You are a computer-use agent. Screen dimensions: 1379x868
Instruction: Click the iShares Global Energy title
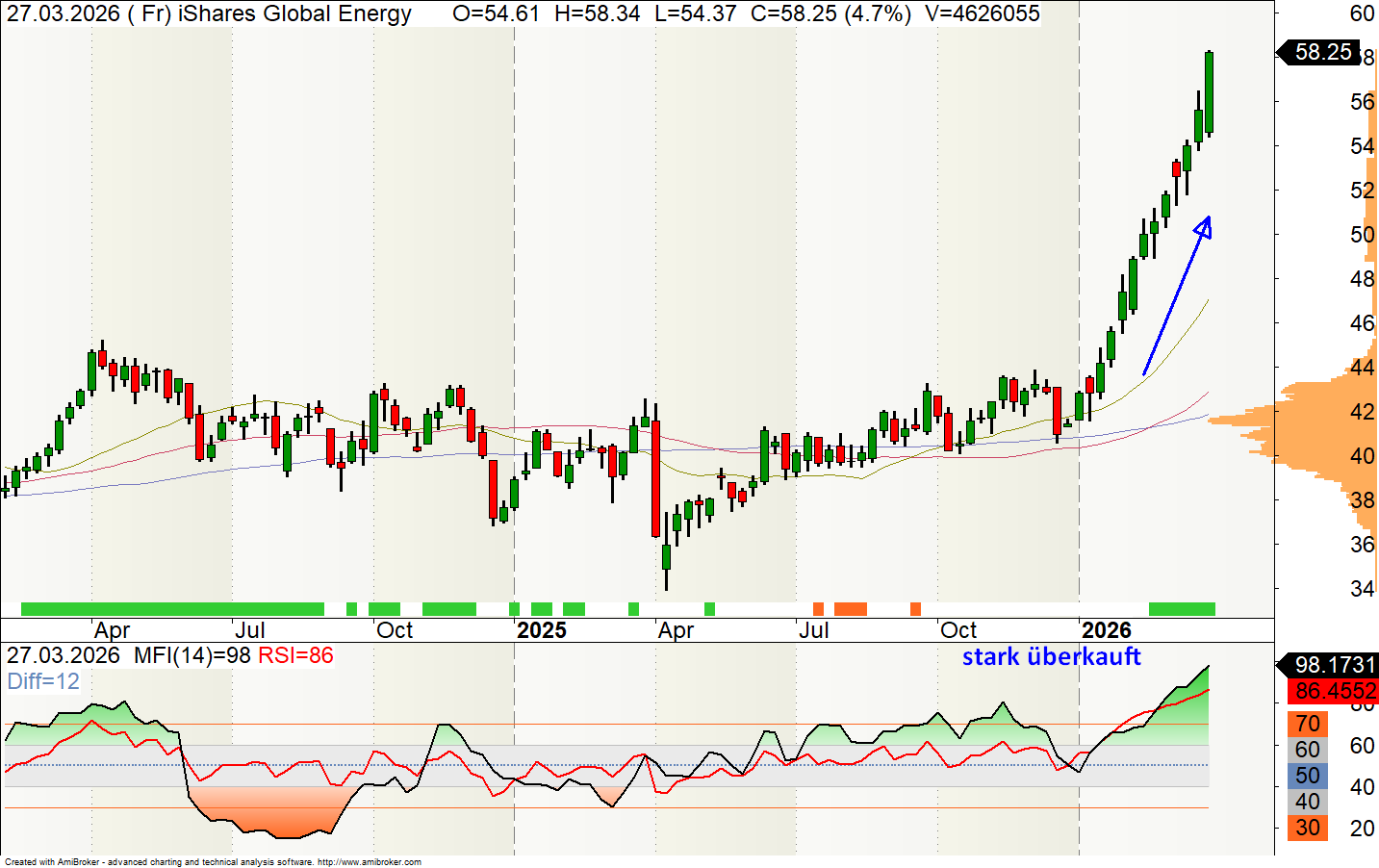click(x=294, y=14)
